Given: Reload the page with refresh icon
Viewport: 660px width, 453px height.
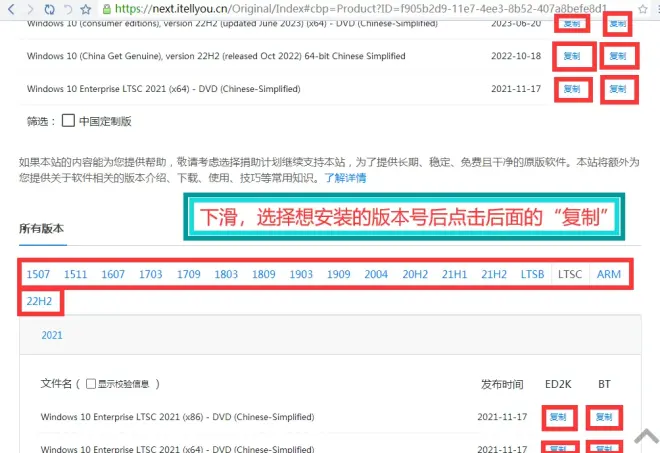Looking at the screenshot, I should (49, 9).
